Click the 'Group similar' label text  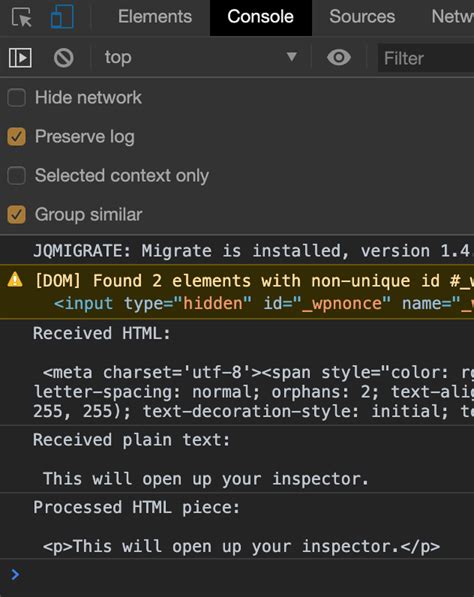[x=89, y=215]
